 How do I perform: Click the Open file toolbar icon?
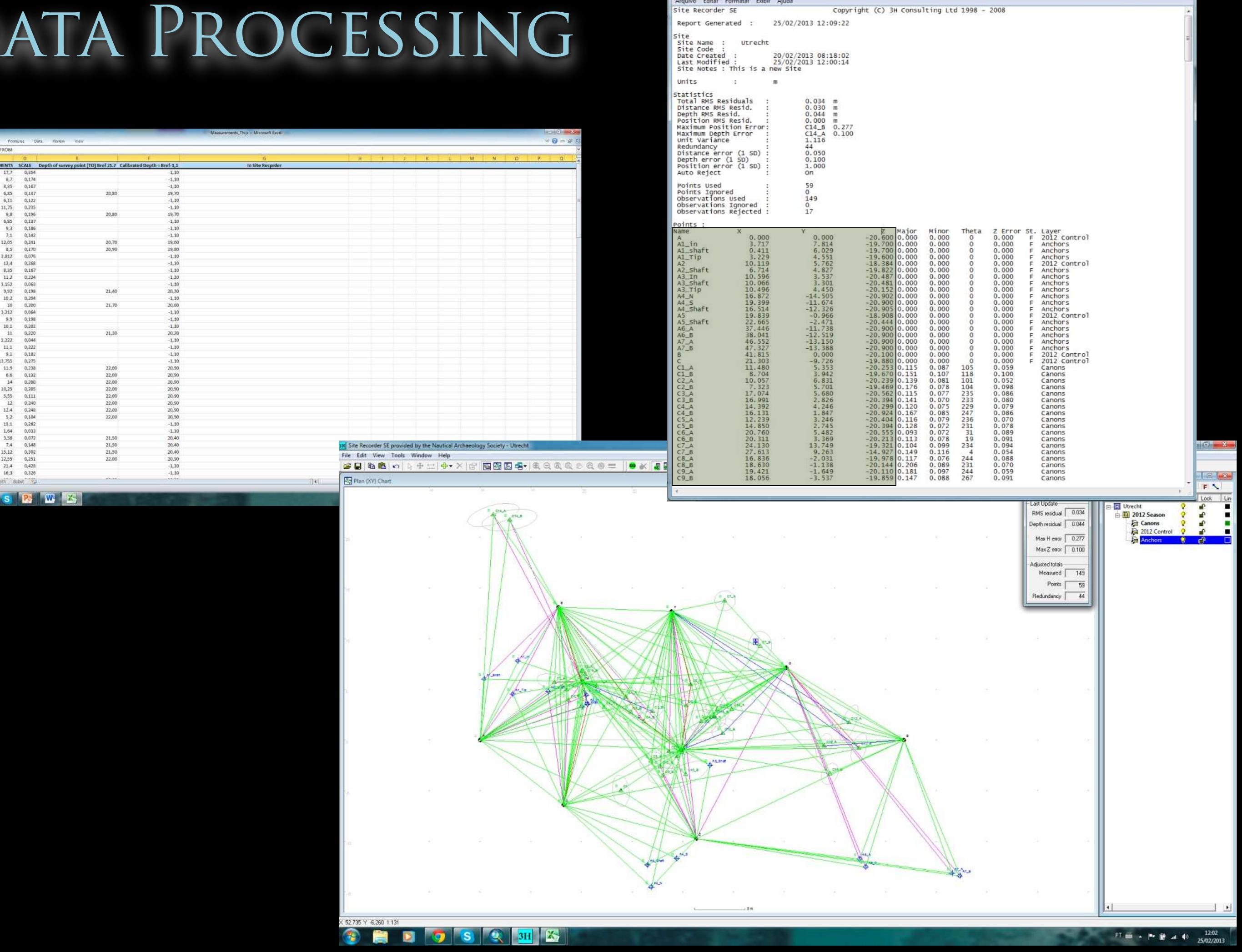(347, 466)
